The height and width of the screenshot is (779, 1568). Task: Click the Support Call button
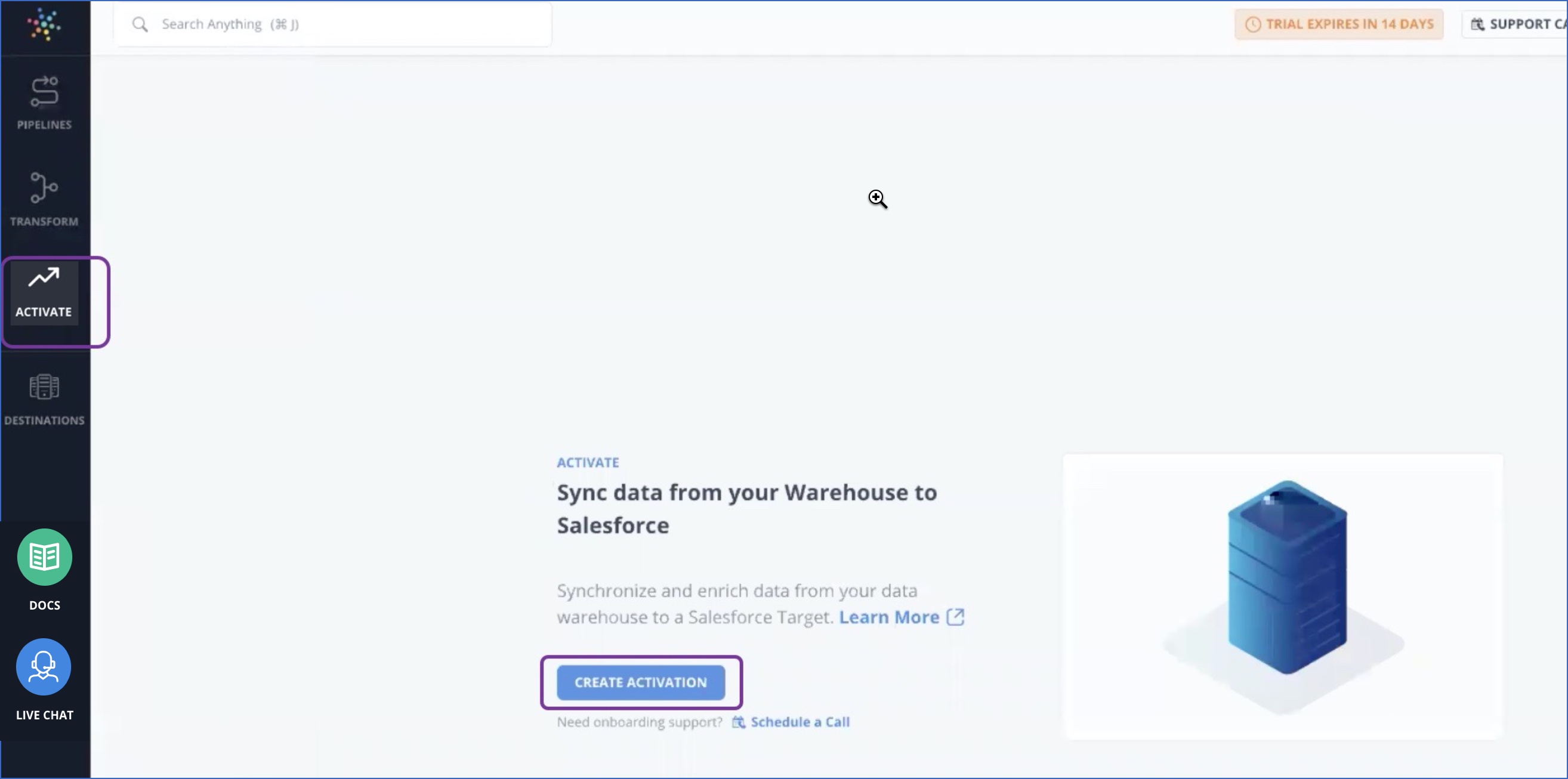[x=1515, y=24]
